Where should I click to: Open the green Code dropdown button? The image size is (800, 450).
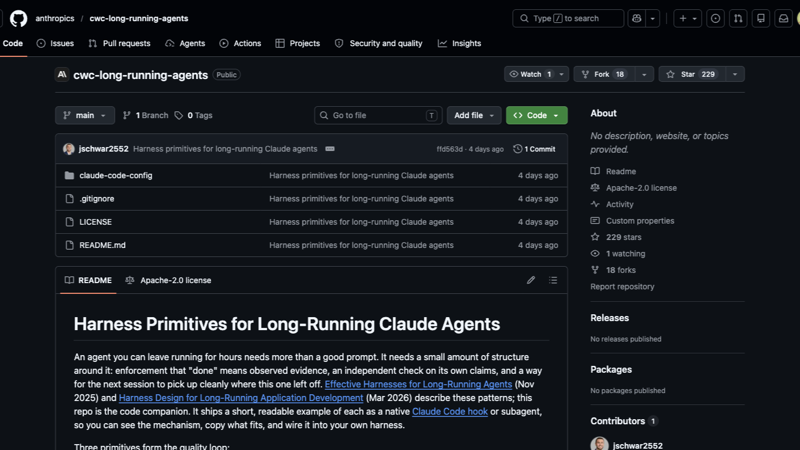(536, 115)
